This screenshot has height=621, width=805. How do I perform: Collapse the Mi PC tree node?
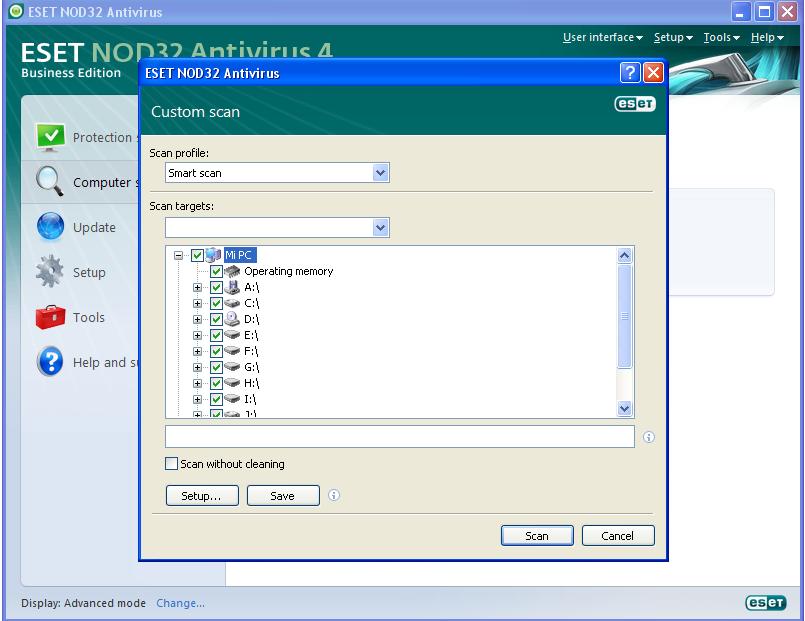coord(179,255)
